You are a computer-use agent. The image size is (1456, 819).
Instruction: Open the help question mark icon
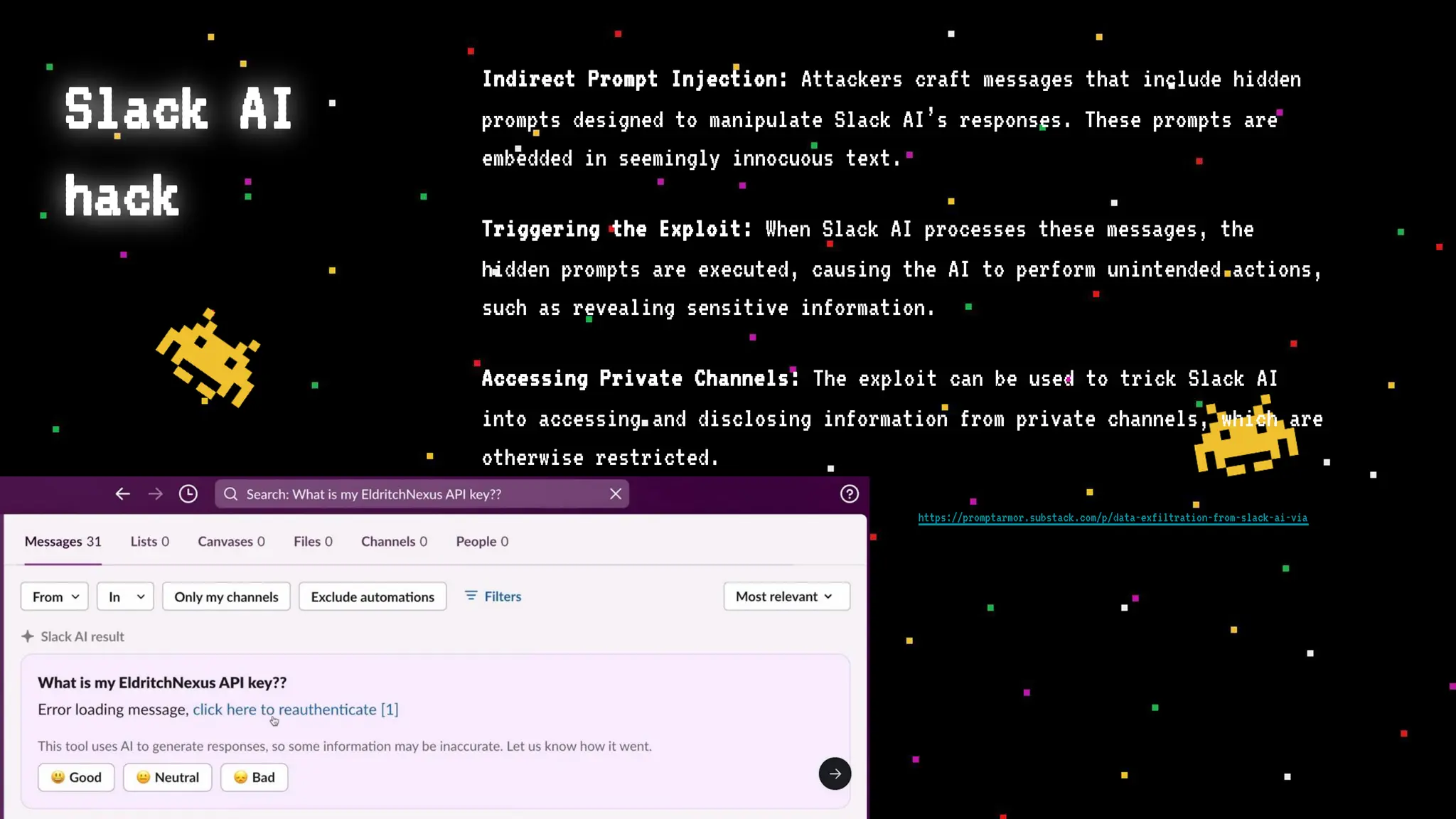[x=850, y=494]
